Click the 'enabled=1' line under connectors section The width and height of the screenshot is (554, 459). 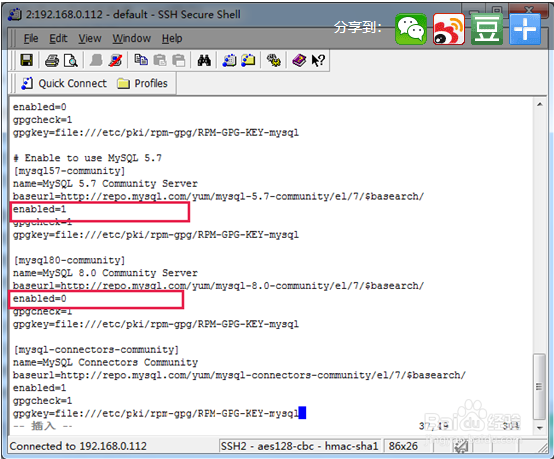click(x=40, y=388)
